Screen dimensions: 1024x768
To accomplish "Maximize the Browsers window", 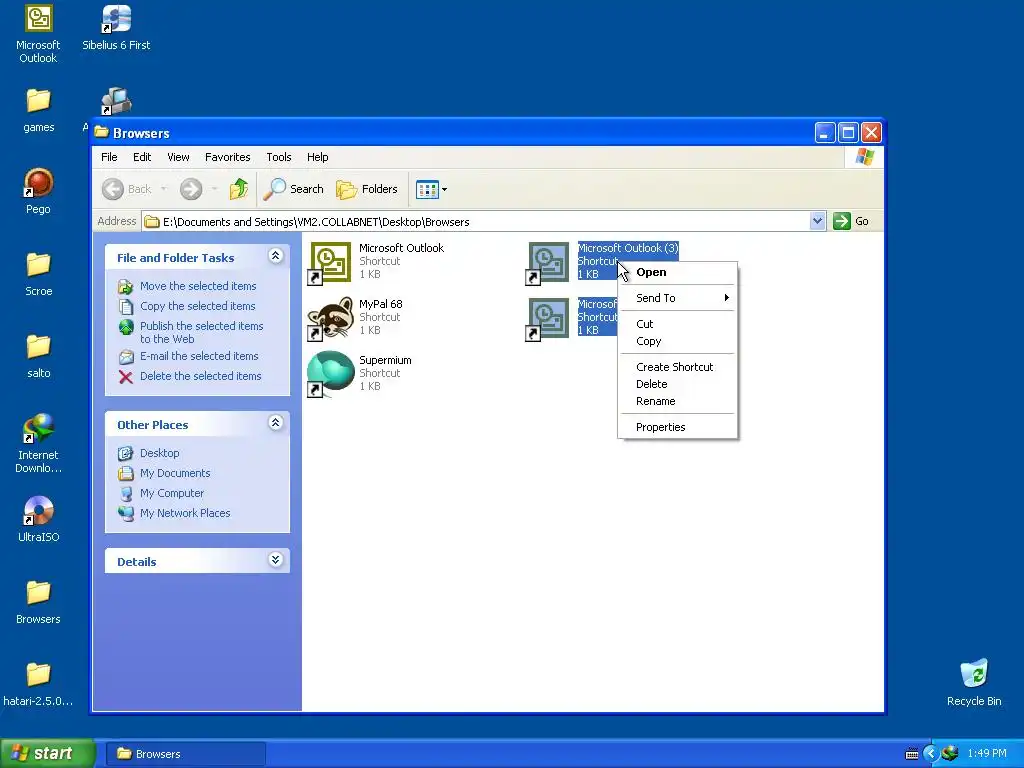I will click(848, 133).
